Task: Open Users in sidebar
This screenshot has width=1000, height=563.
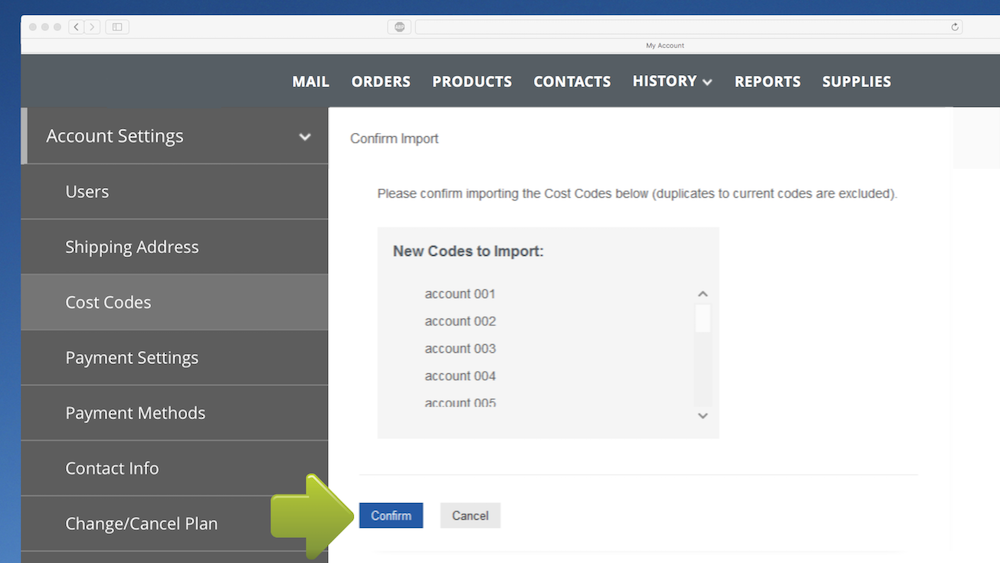Action: tap(175, 192)
